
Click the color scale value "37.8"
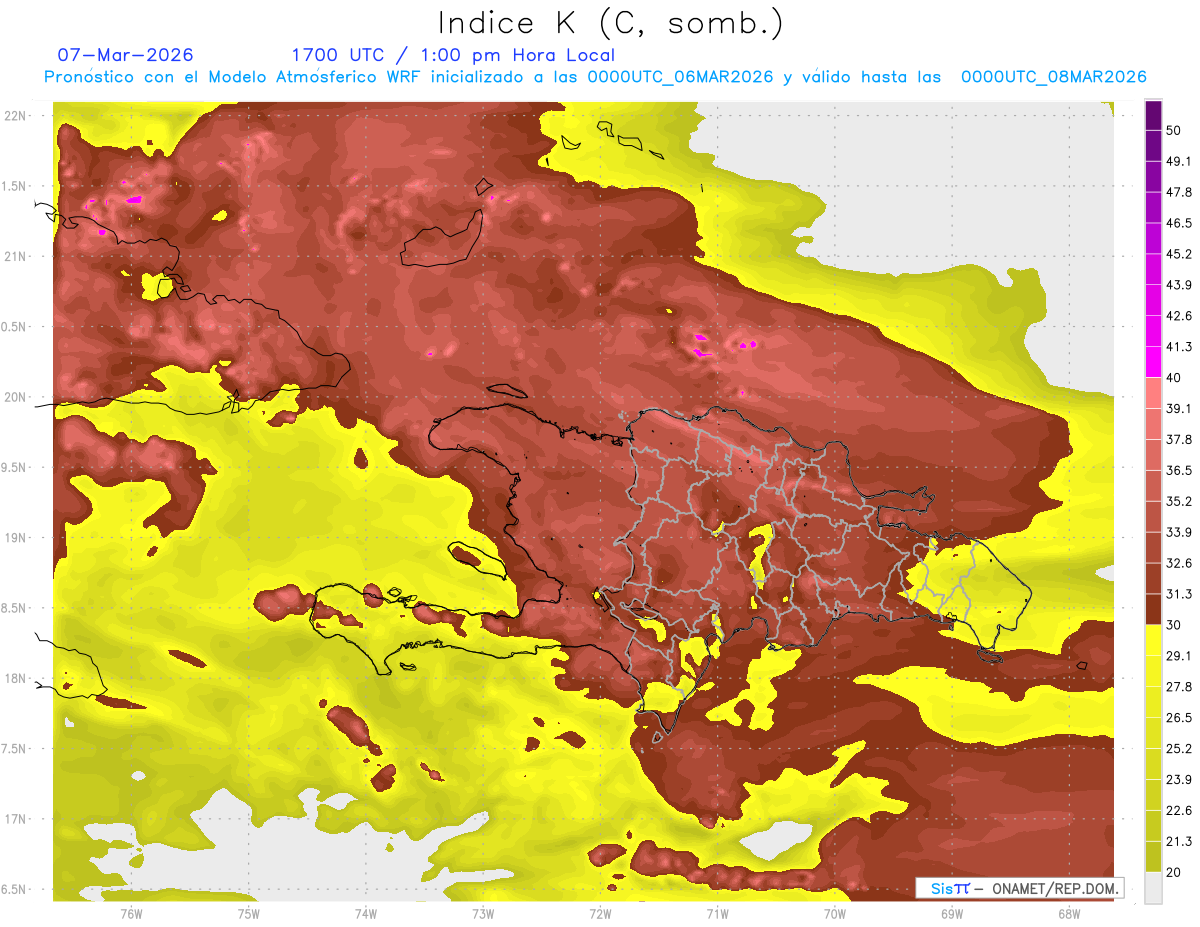pos(1179,439)
